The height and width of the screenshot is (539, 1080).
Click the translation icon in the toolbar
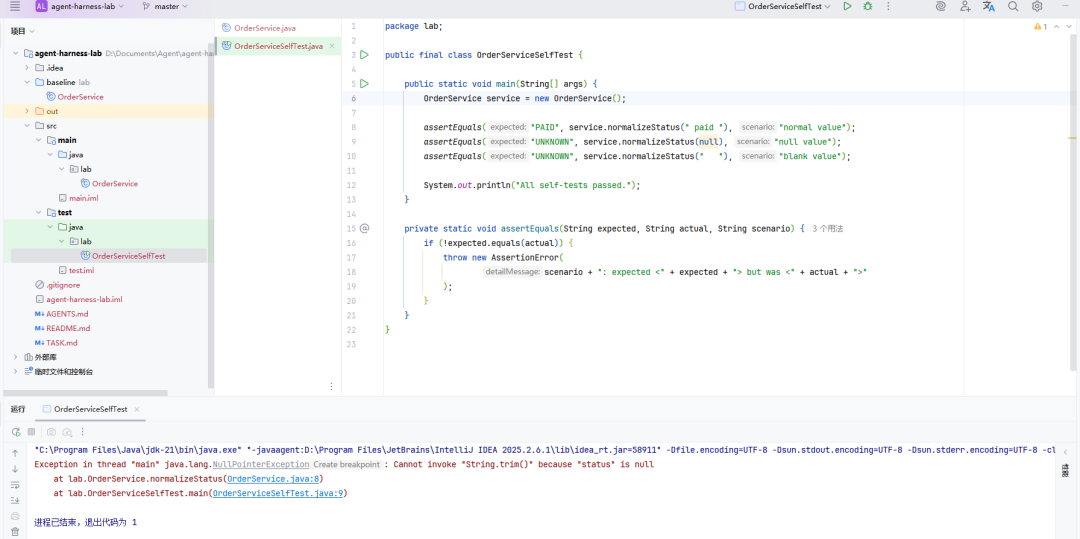tap(989, 6)
